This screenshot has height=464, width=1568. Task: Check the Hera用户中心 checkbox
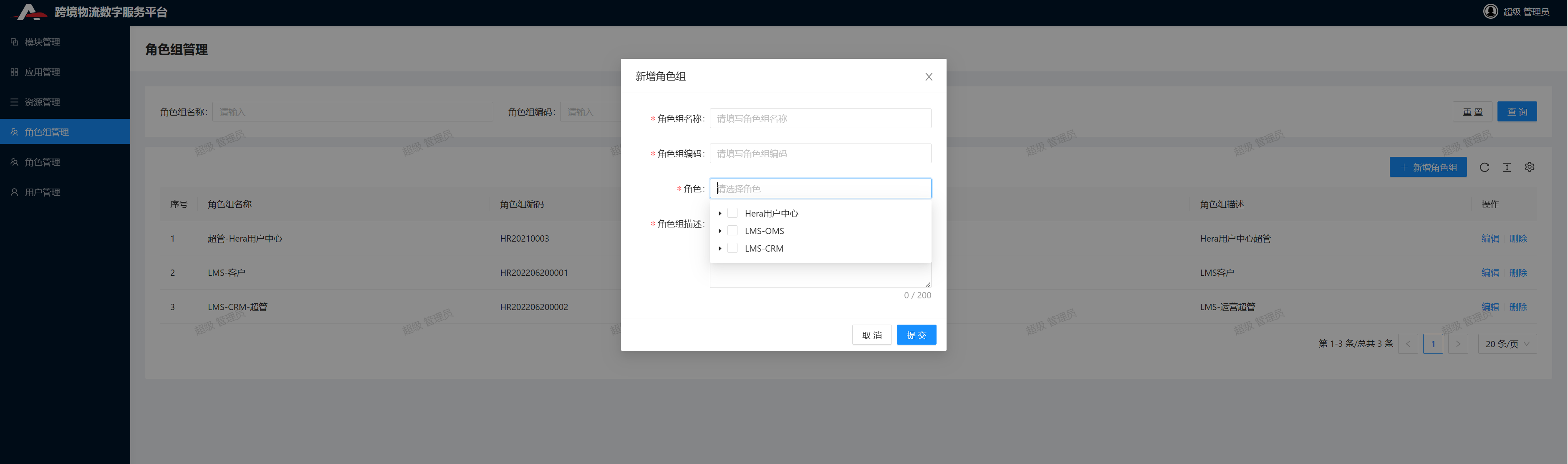click(x=732, y=213)
